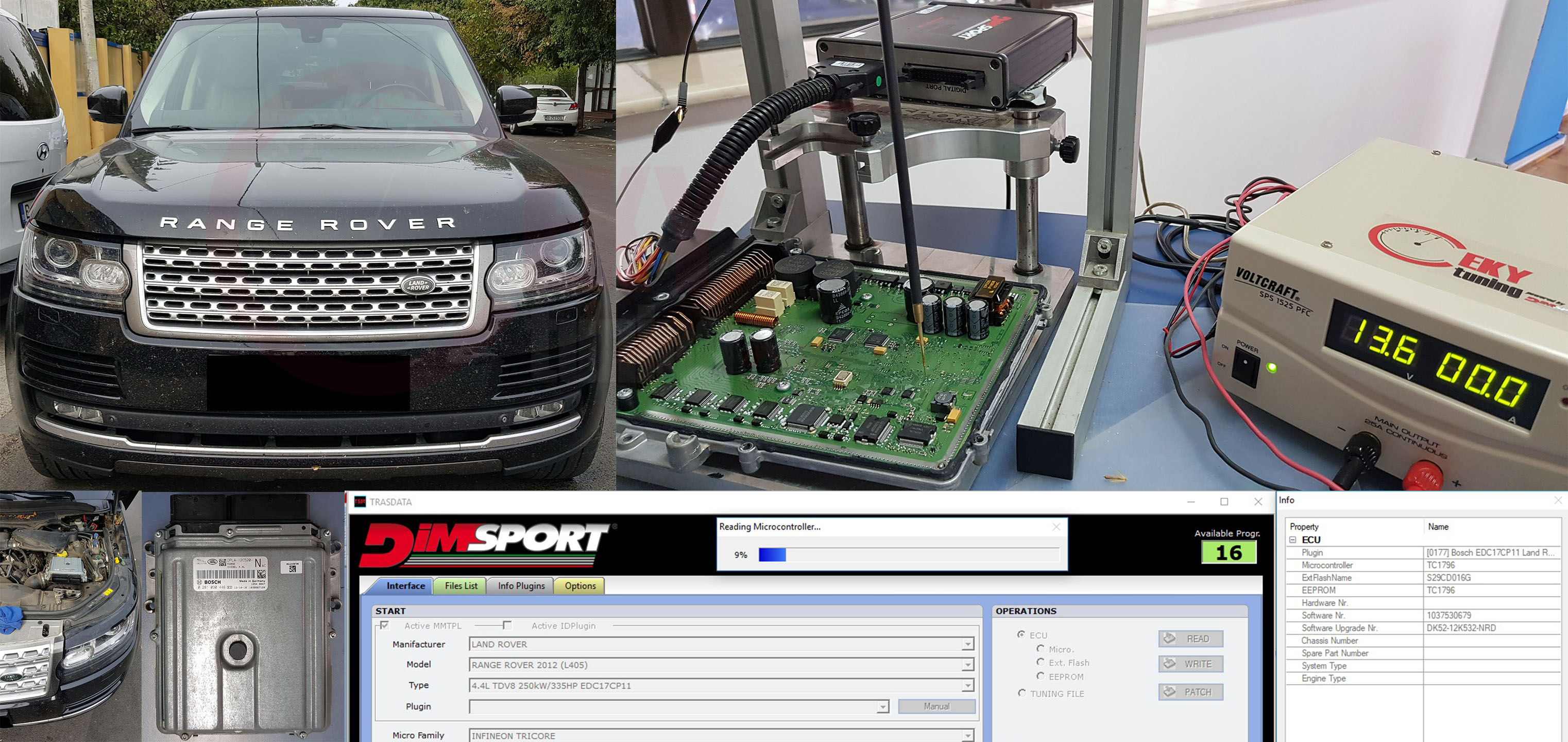Click the WRITE button arrow icon
The image size is (1568, 742).
(x=1169, y=664)
